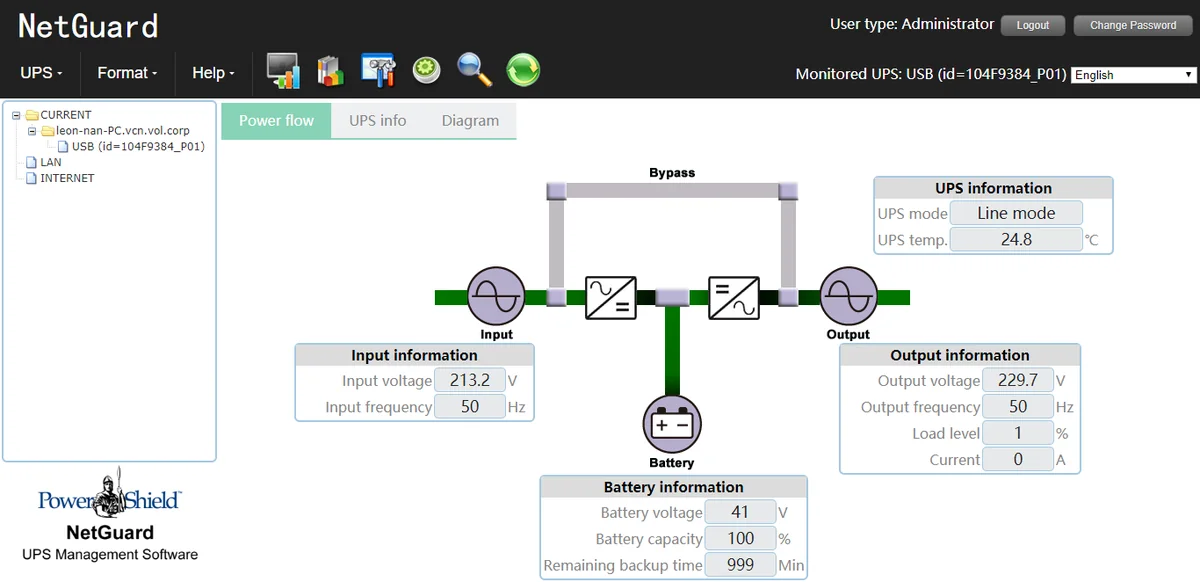Click the PowerShield logo
Image resolution: width=1200 pixels, height=582 pixels.
[x=110, y=495]
